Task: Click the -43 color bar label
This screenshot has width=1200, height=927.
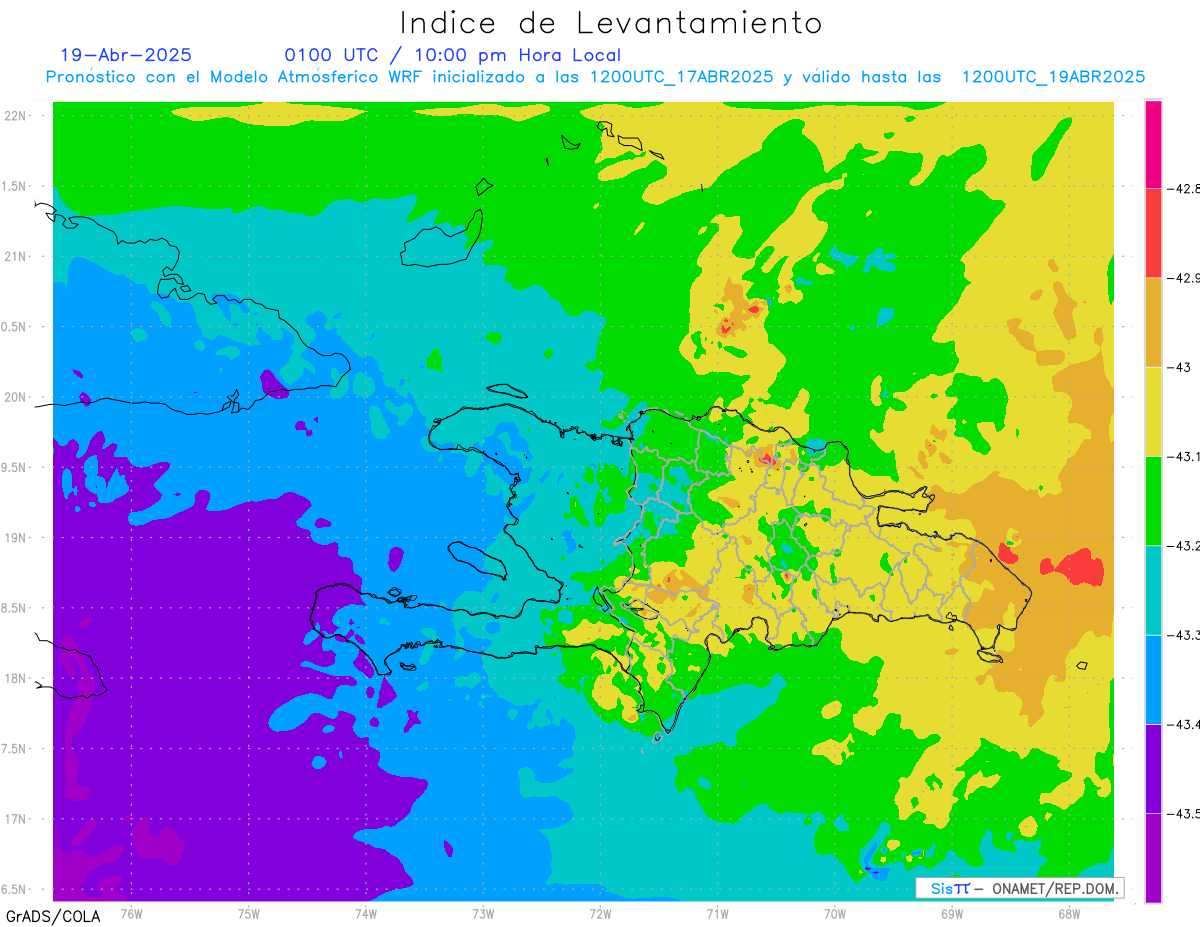Action: [x=1178, y=367]
